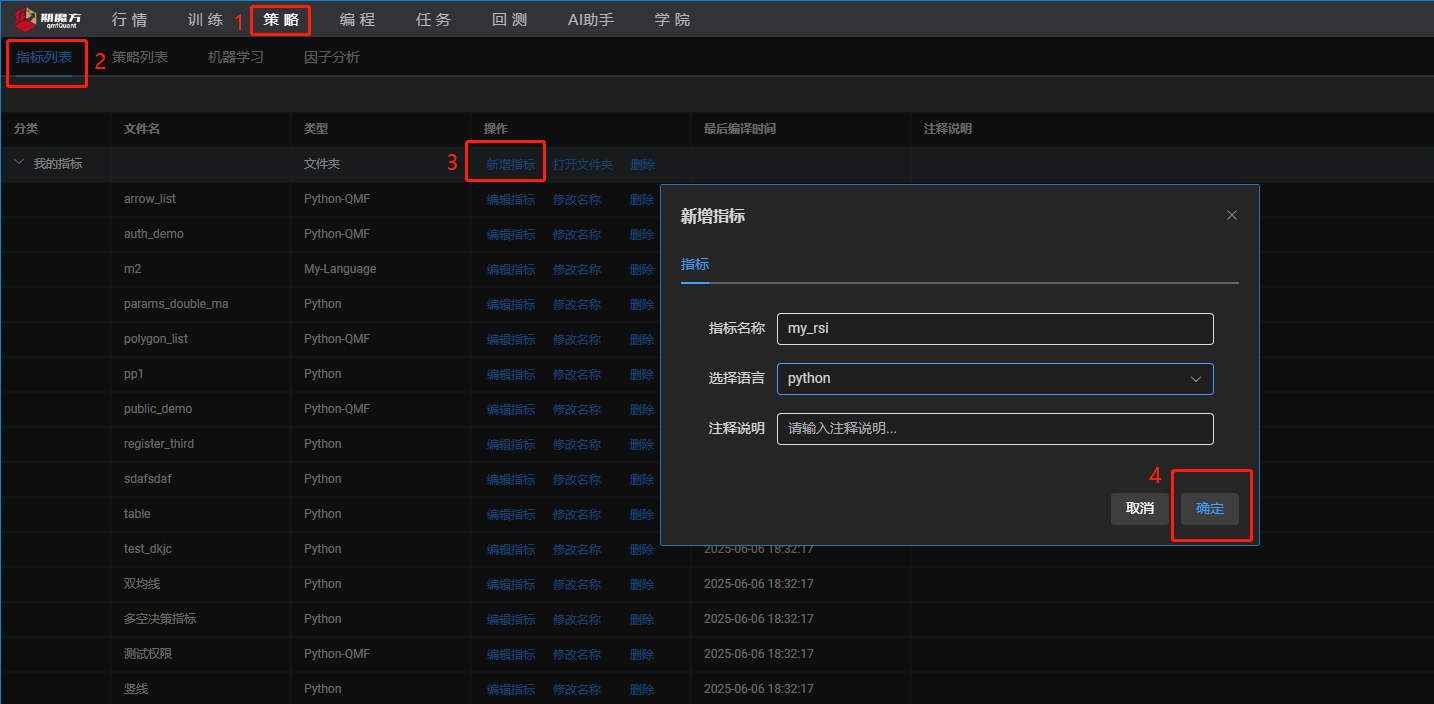Click the 指标名称 input field

click(994, 329)
